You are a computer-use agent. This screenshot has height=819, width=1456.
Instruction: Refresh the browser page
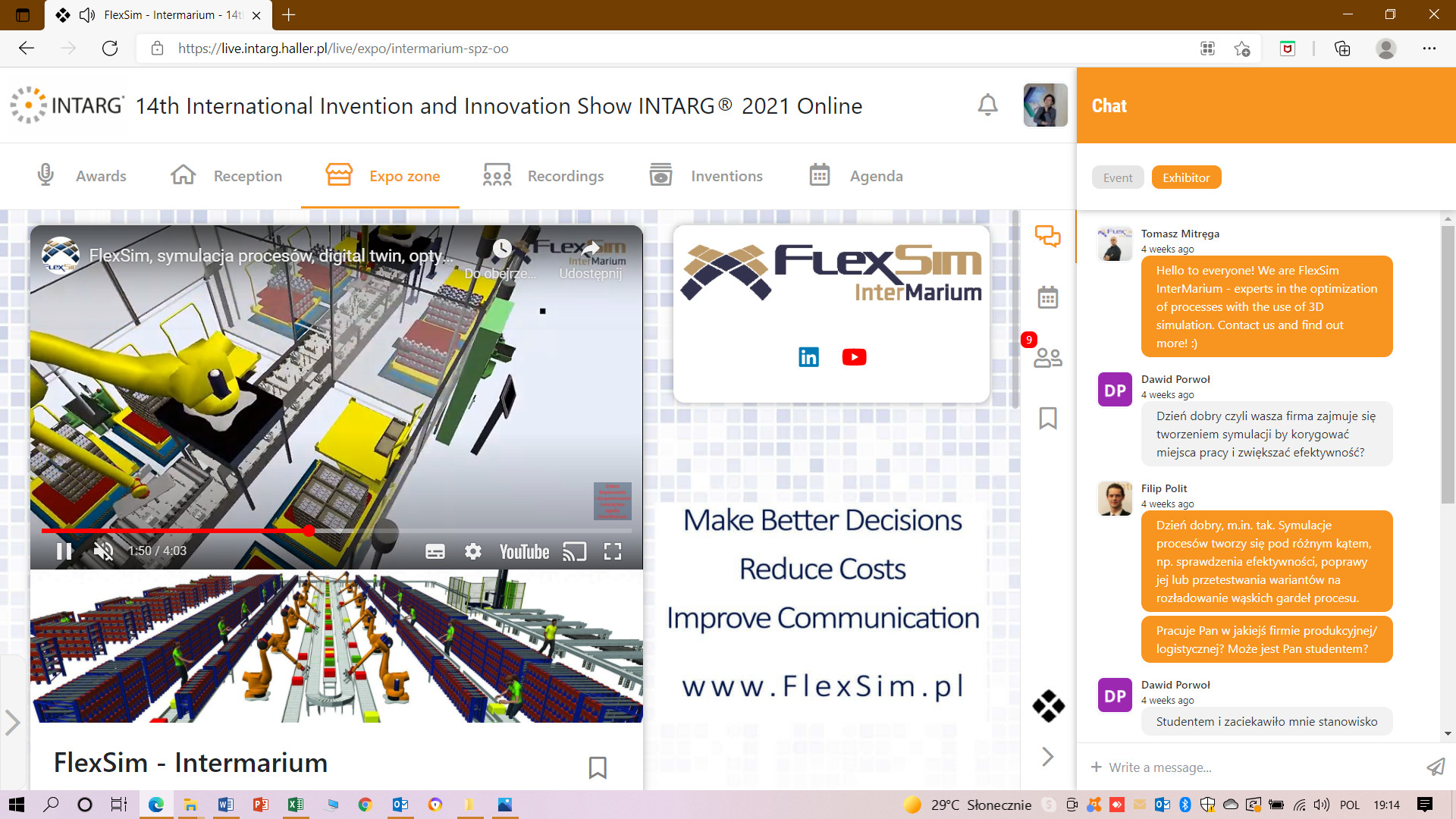(x=110, y=49)
